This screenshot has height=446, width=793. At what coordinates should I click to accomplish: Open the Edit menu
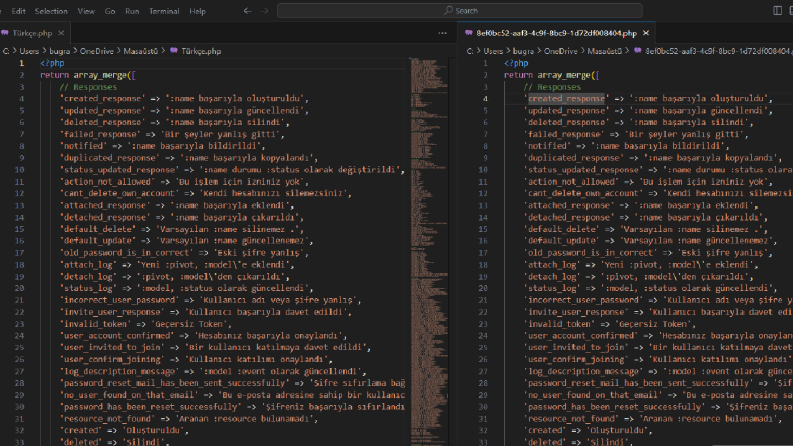click(x=18, y=11)
